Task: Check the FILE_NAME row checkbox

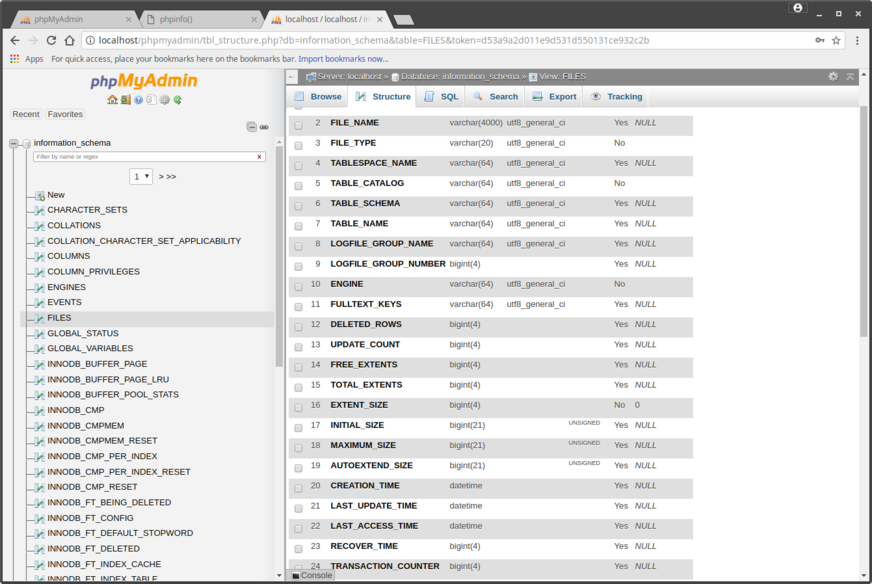Action: (299, 126)
